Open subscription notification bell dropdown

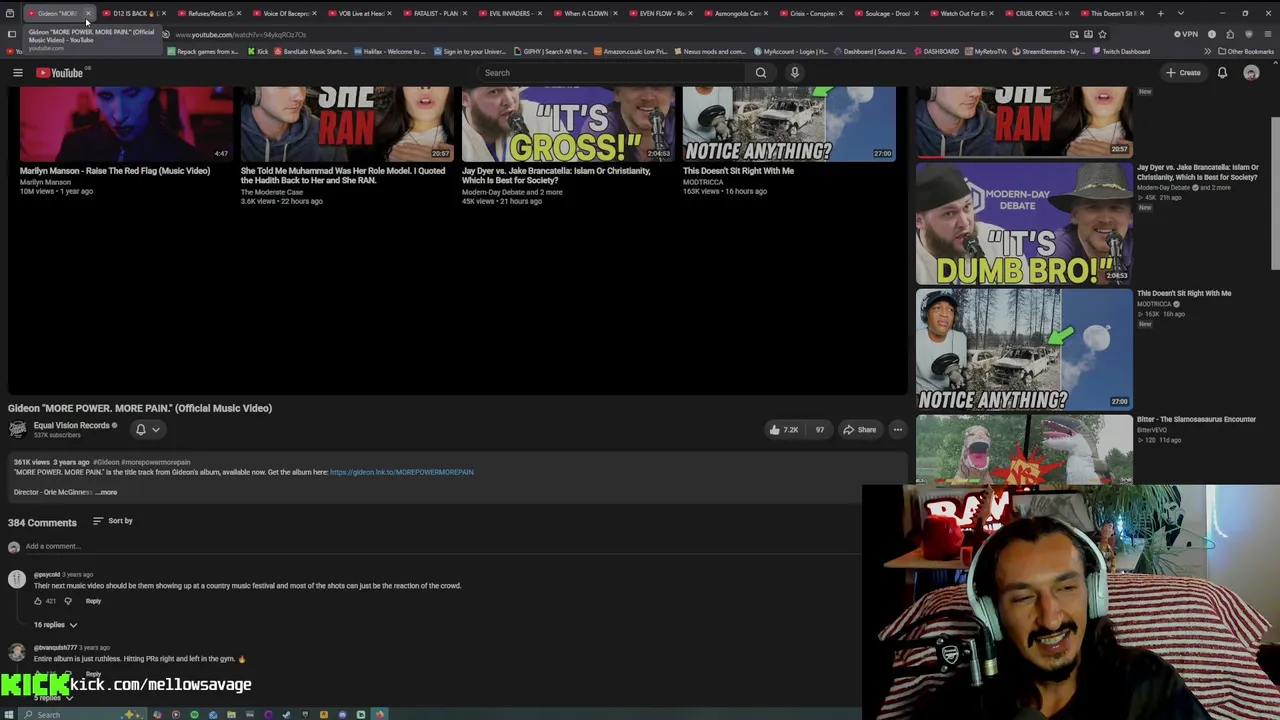147,430
